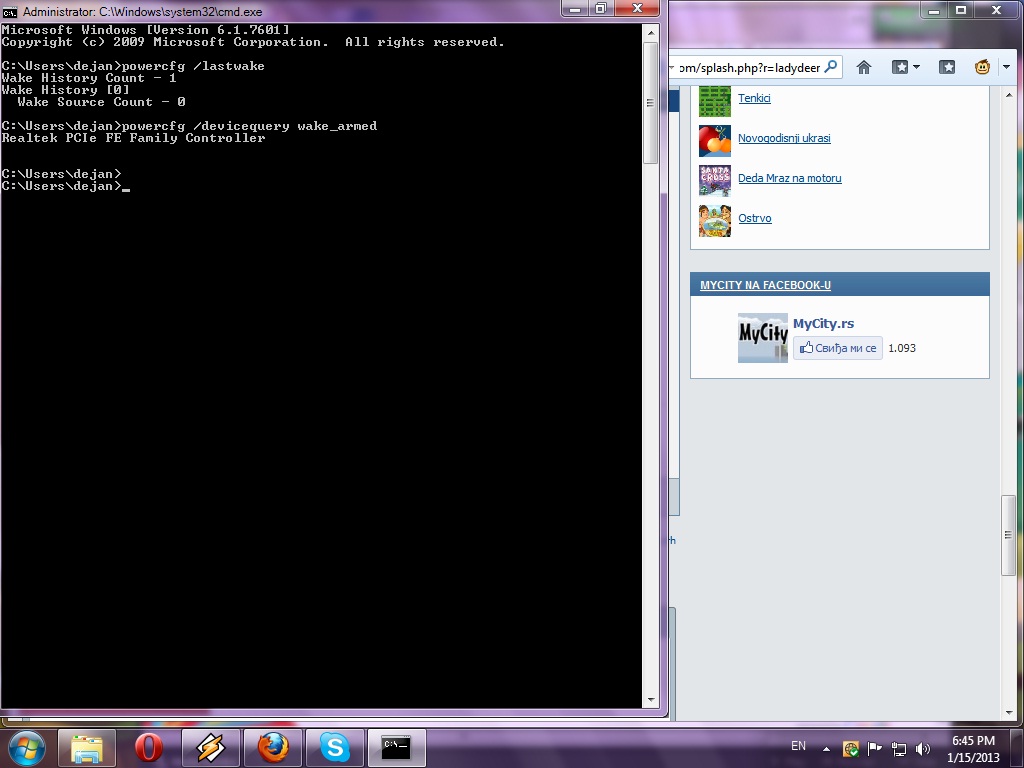
Task: Minimize the cmd.exe window
Action: (x=575, y=8)
